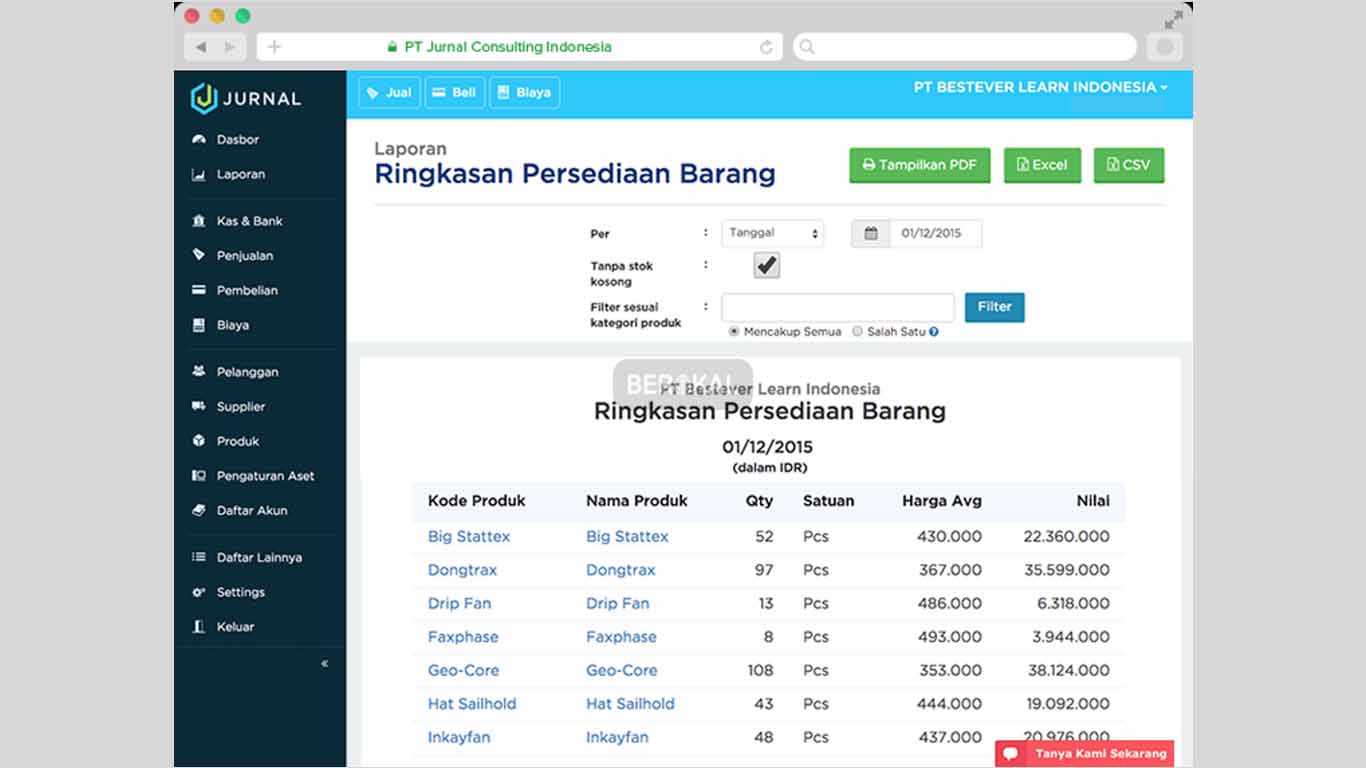Click the date field showing 01/12/2015
The width and height of the screenshot is (1366, 768).
point(935,233)
